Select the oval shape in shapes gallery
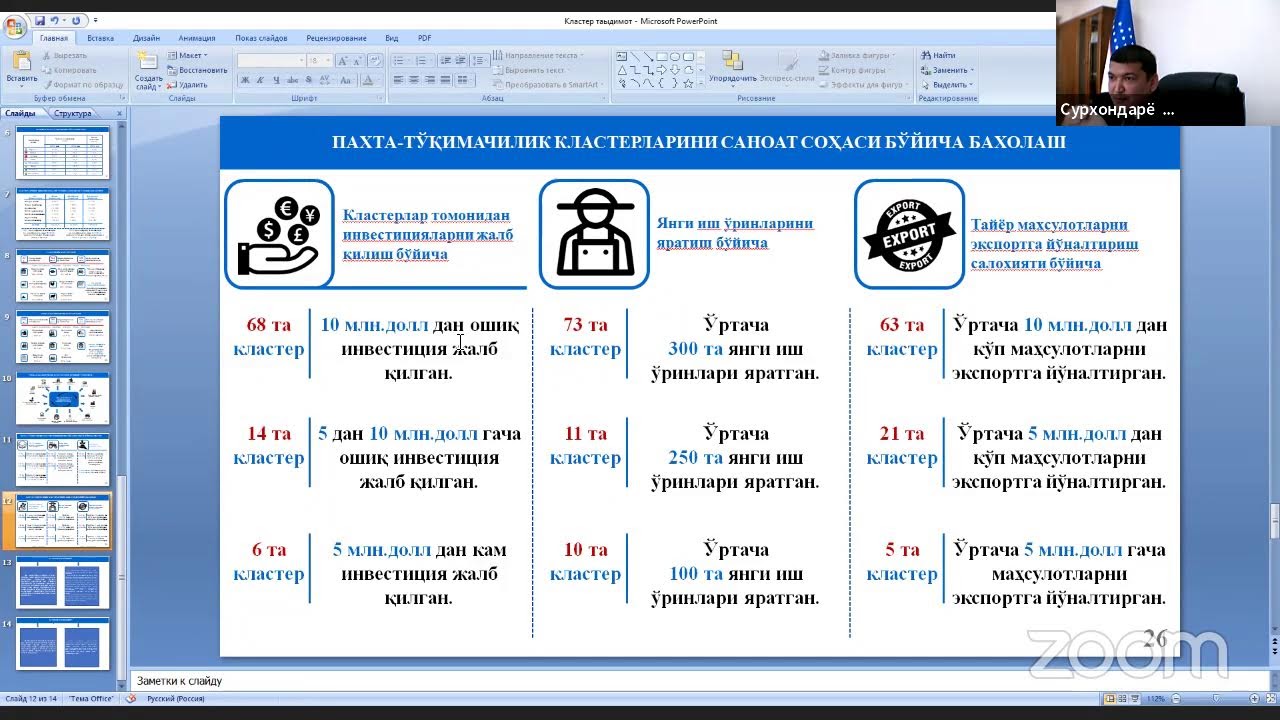 (x=675, y=56)
